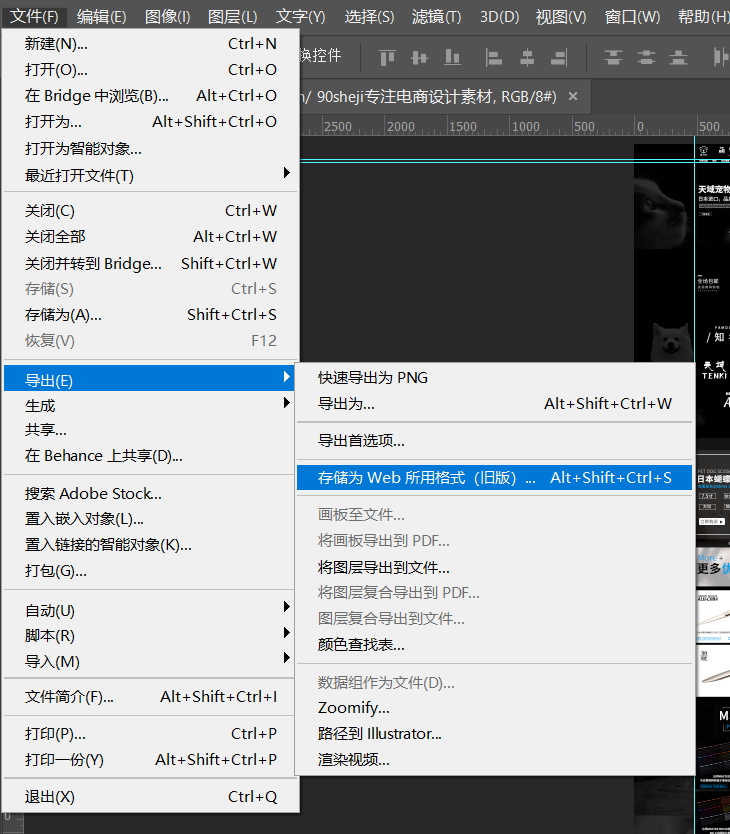Open 文件简介(F)... entry
Viewport: 730px width, 834px height.
[149, 697]
